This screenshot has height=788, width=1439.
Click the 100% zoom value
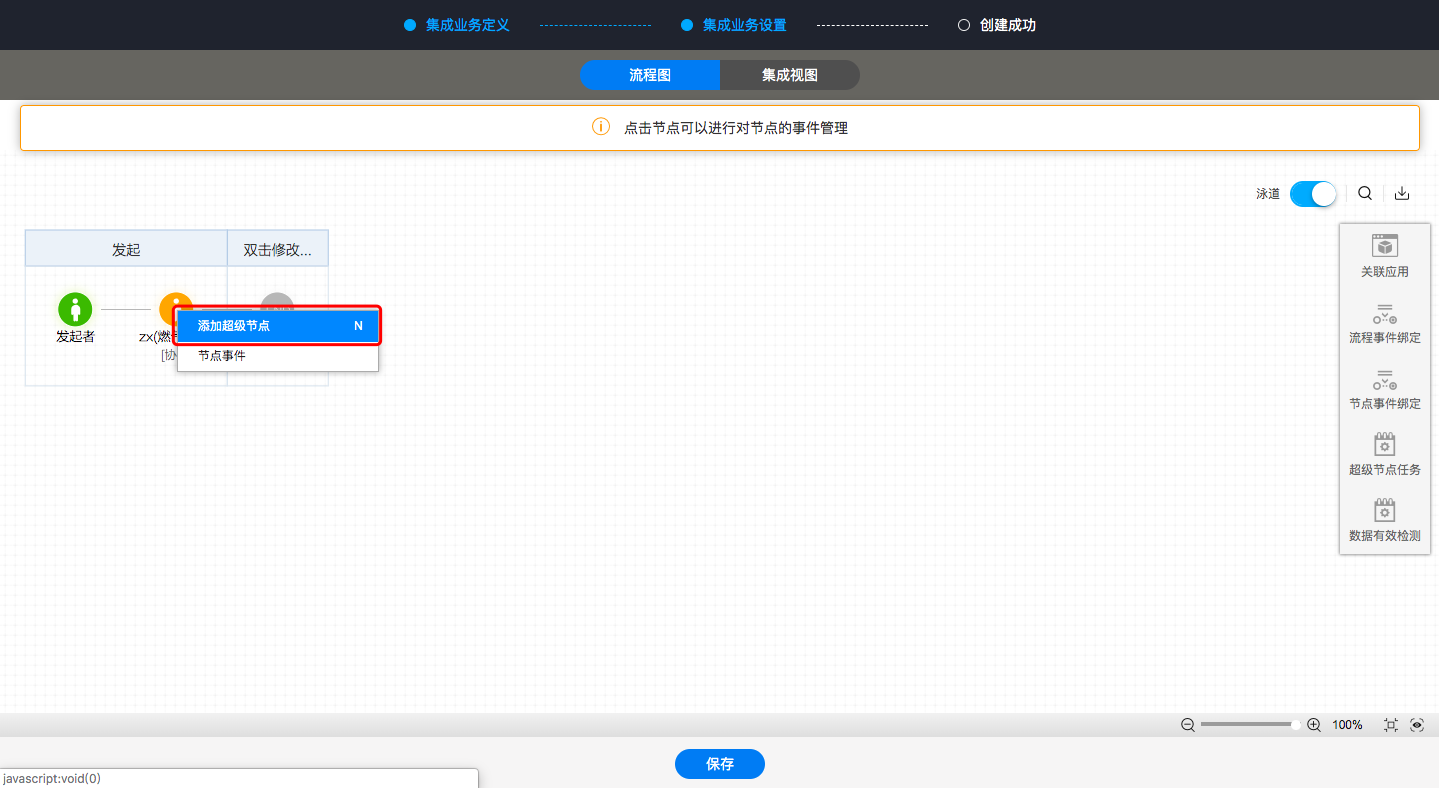[x=1347, y=725]
